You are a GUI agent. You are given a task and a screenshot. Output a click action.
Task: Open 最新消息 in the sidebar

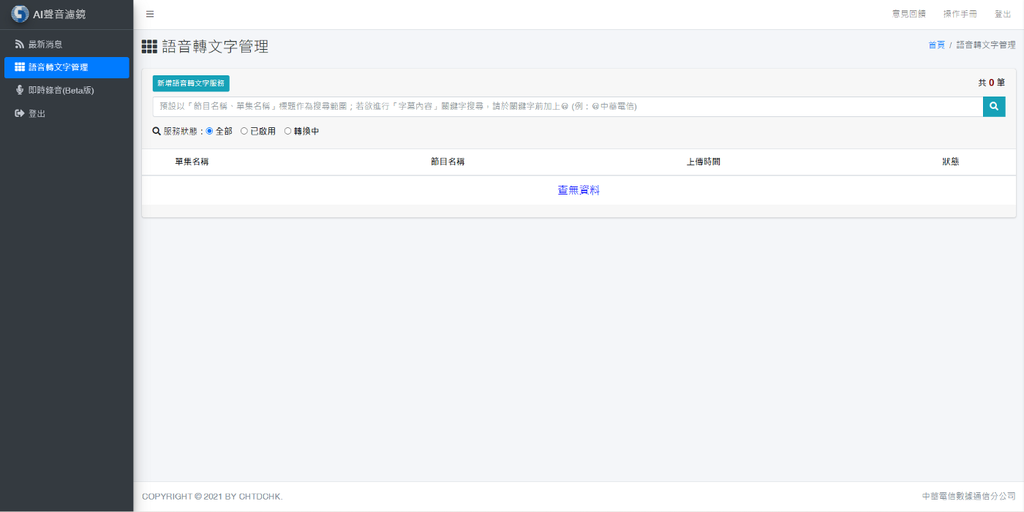pyautogui.click(x=67, y=44)
